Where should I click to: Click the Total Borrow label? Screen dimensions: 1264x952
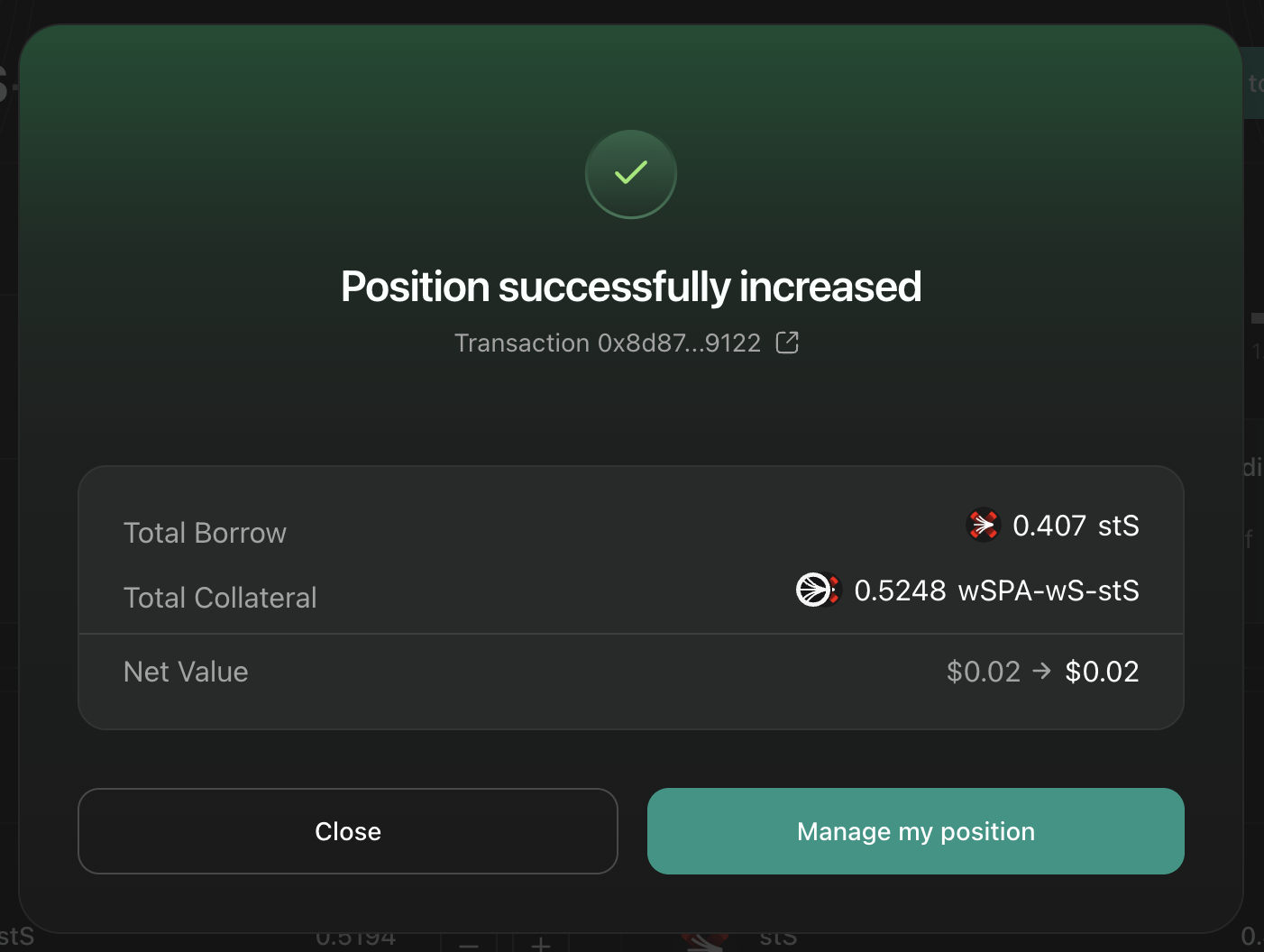tap(205, 533)
